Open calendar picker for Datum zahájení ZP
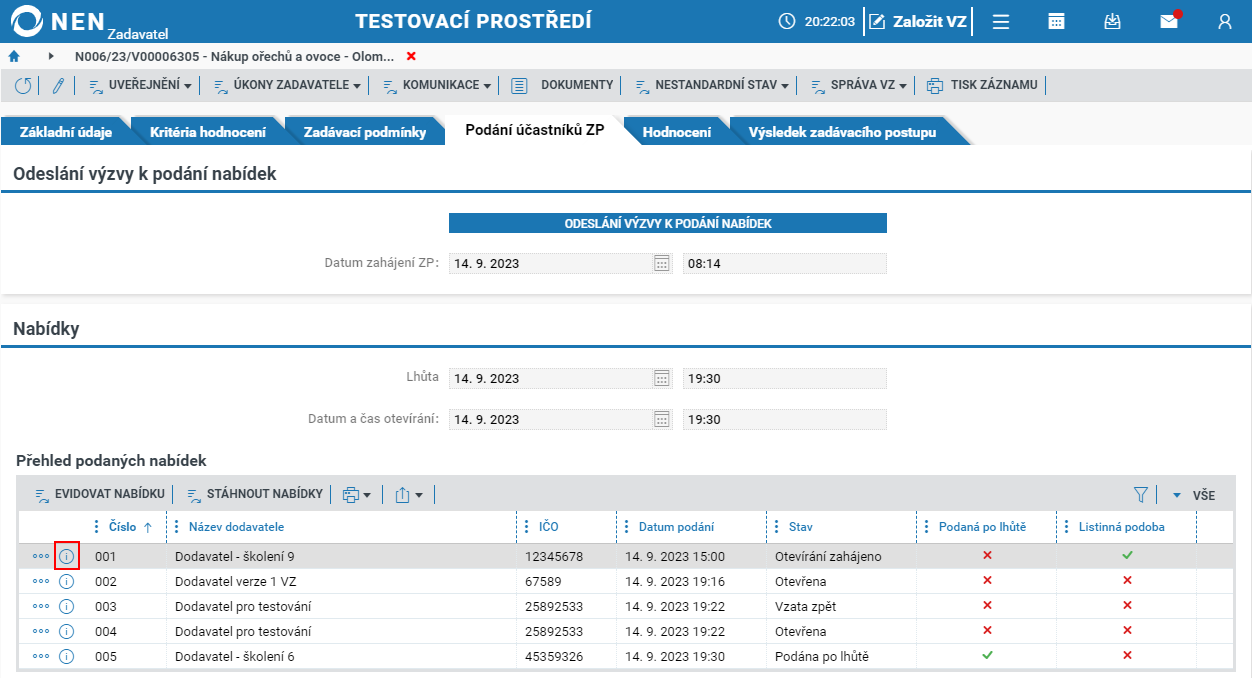The image size is (1252, 678). click(x=661, y=264)
